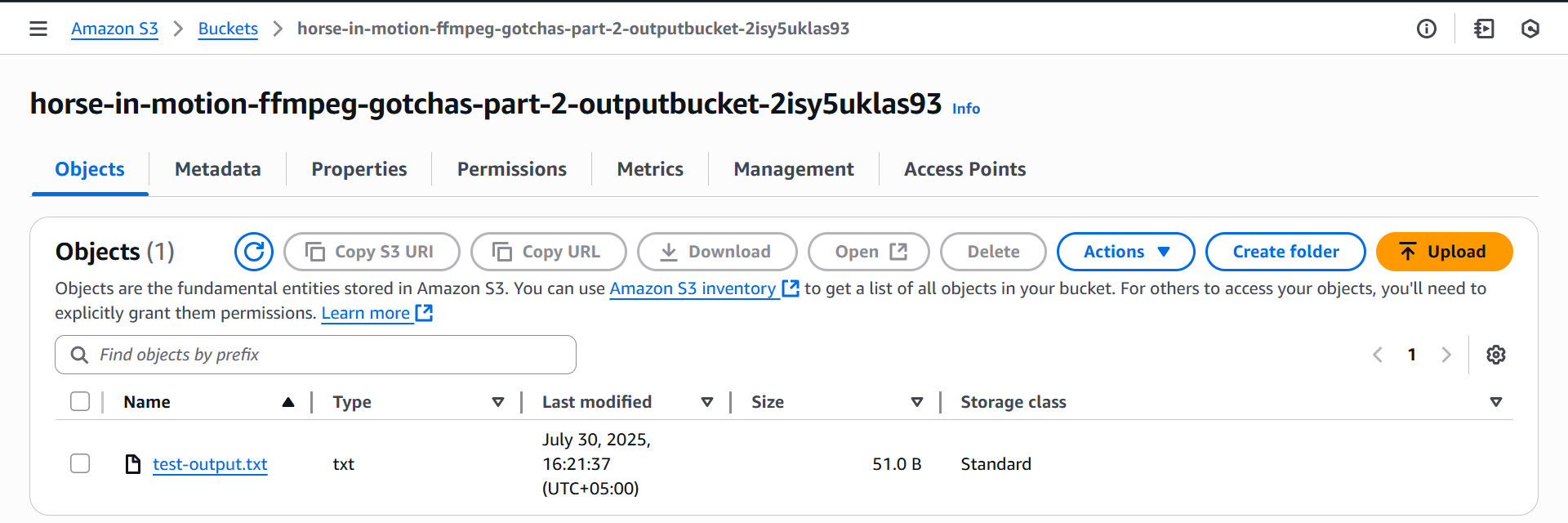Click the Type column header text

(x=352, y=402)
